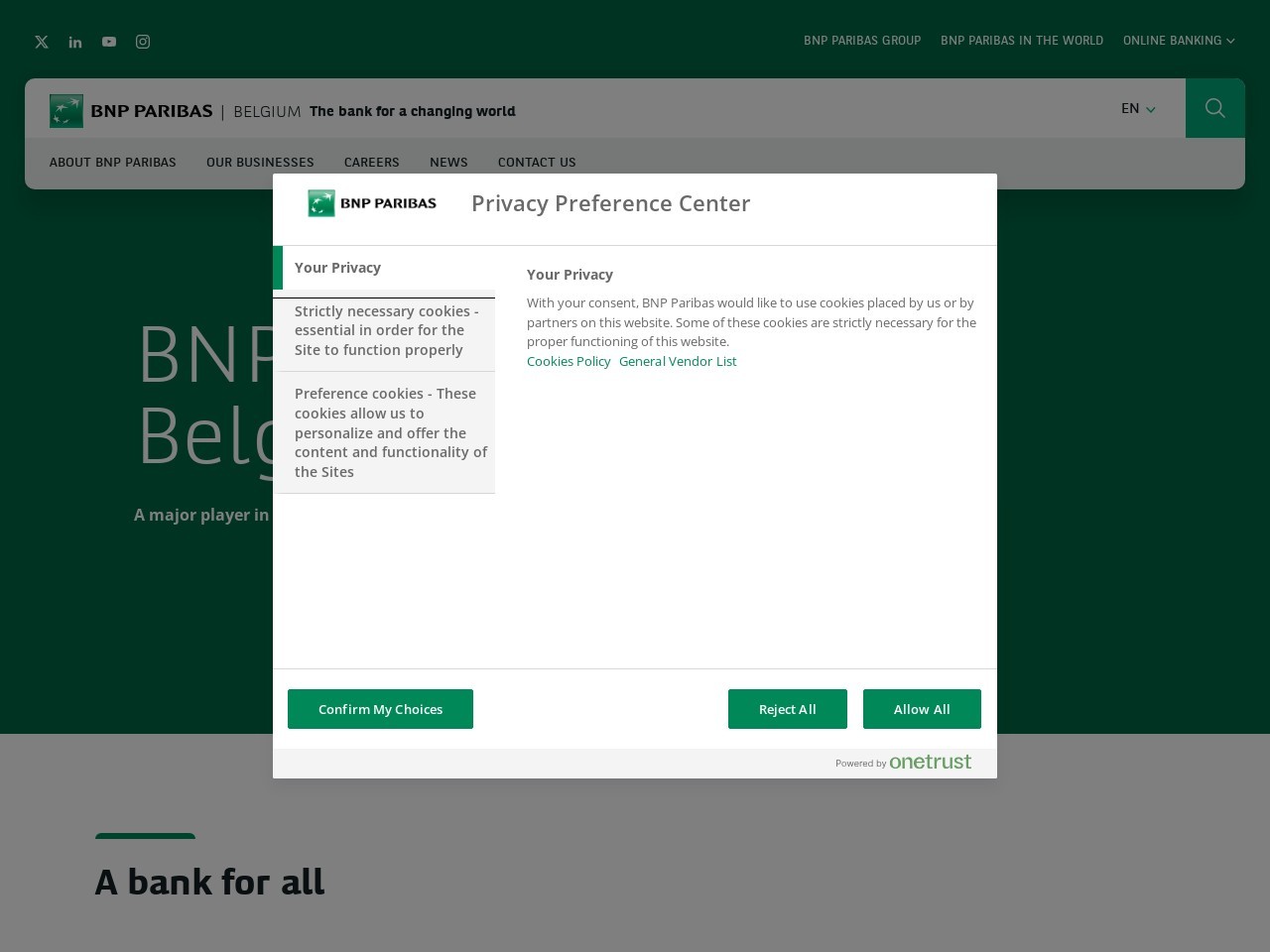
Task: Open About BNP Paribas menu
Action: [x=113, y=162]
